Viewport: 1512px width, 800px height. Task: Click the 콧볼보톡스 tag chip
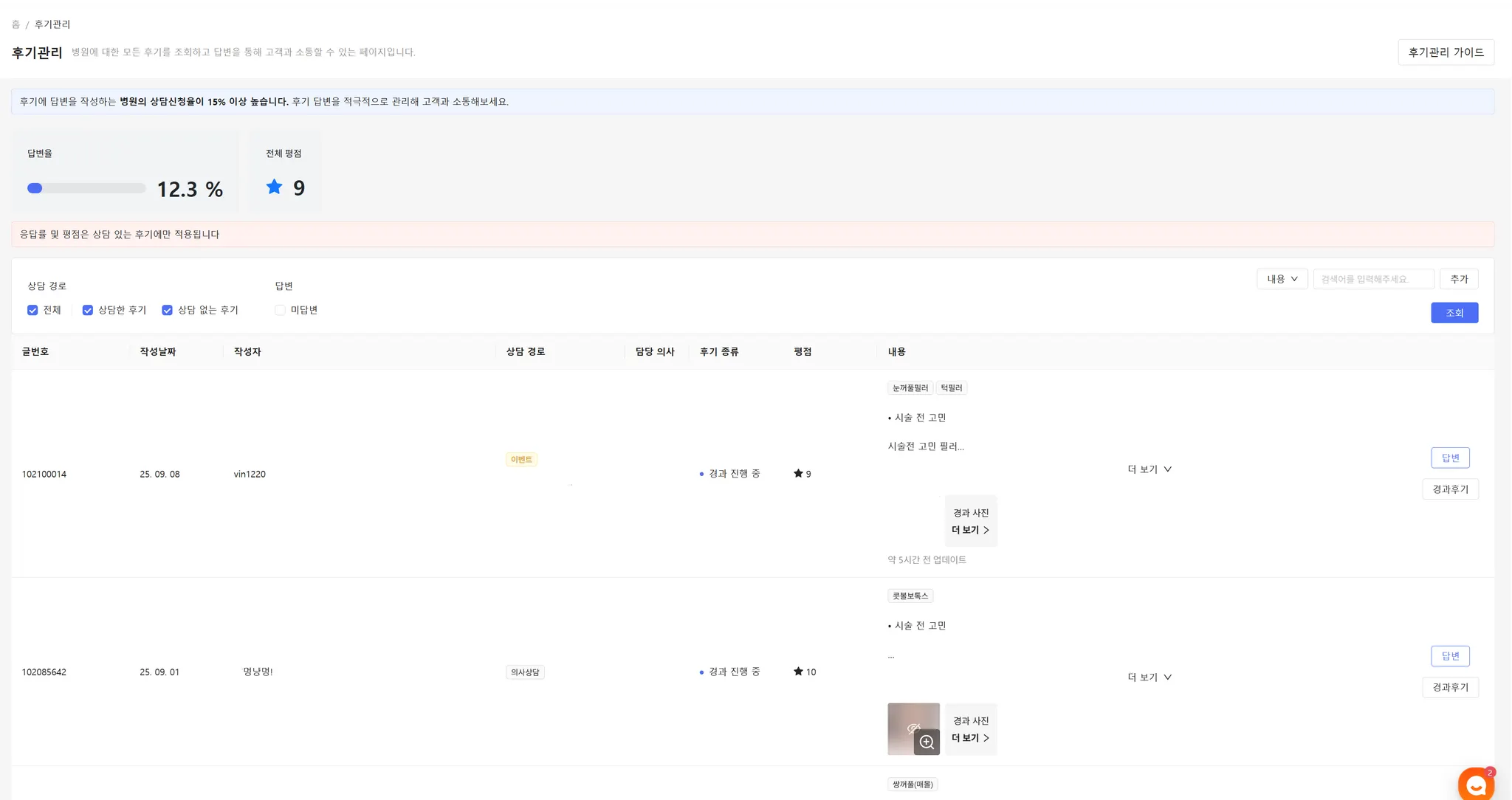click(910, 596)
